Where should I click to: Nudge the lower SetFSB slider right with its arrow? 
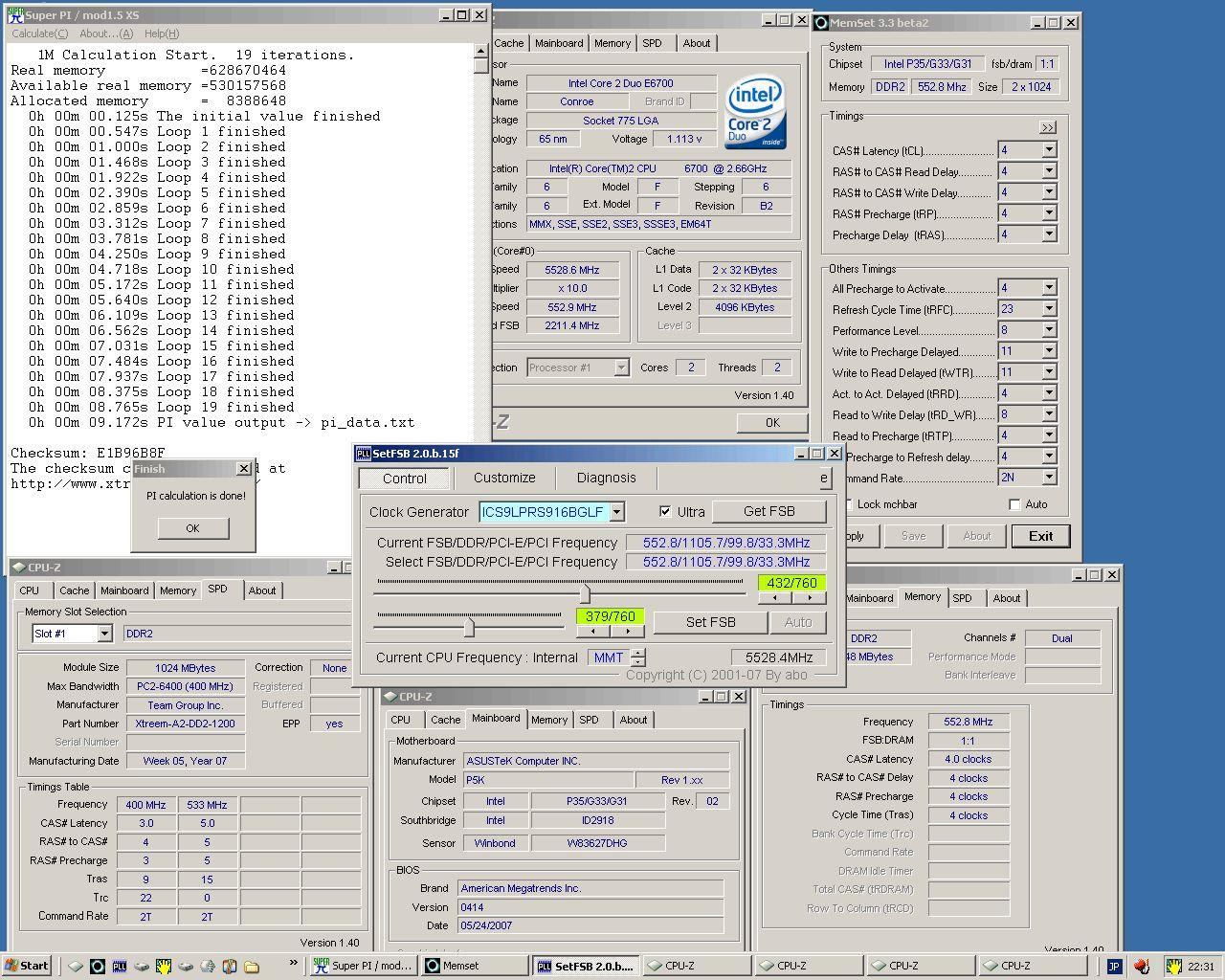[x=627, y=631]
